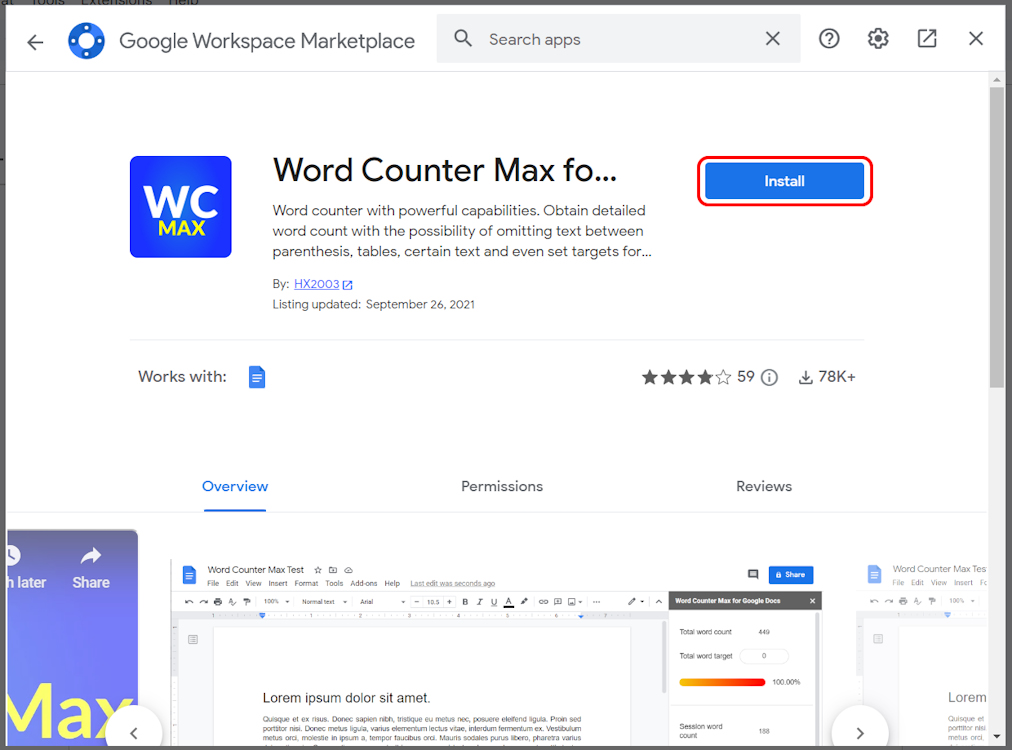Select the Overview tab
Viewport: 1012px width, 750px height.
(x=234, y=487)
